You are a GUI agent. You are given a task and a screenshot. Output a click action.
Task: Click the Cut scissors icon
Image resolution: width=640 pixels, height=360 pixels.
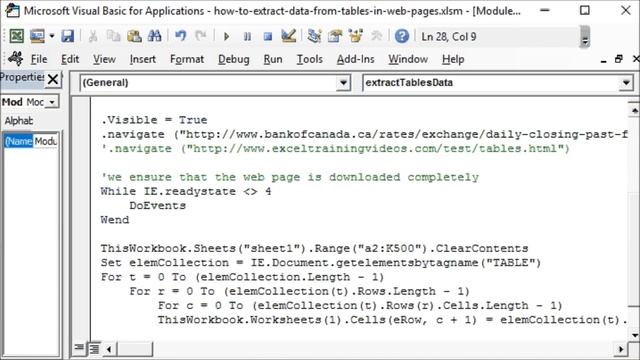(93, 36)
